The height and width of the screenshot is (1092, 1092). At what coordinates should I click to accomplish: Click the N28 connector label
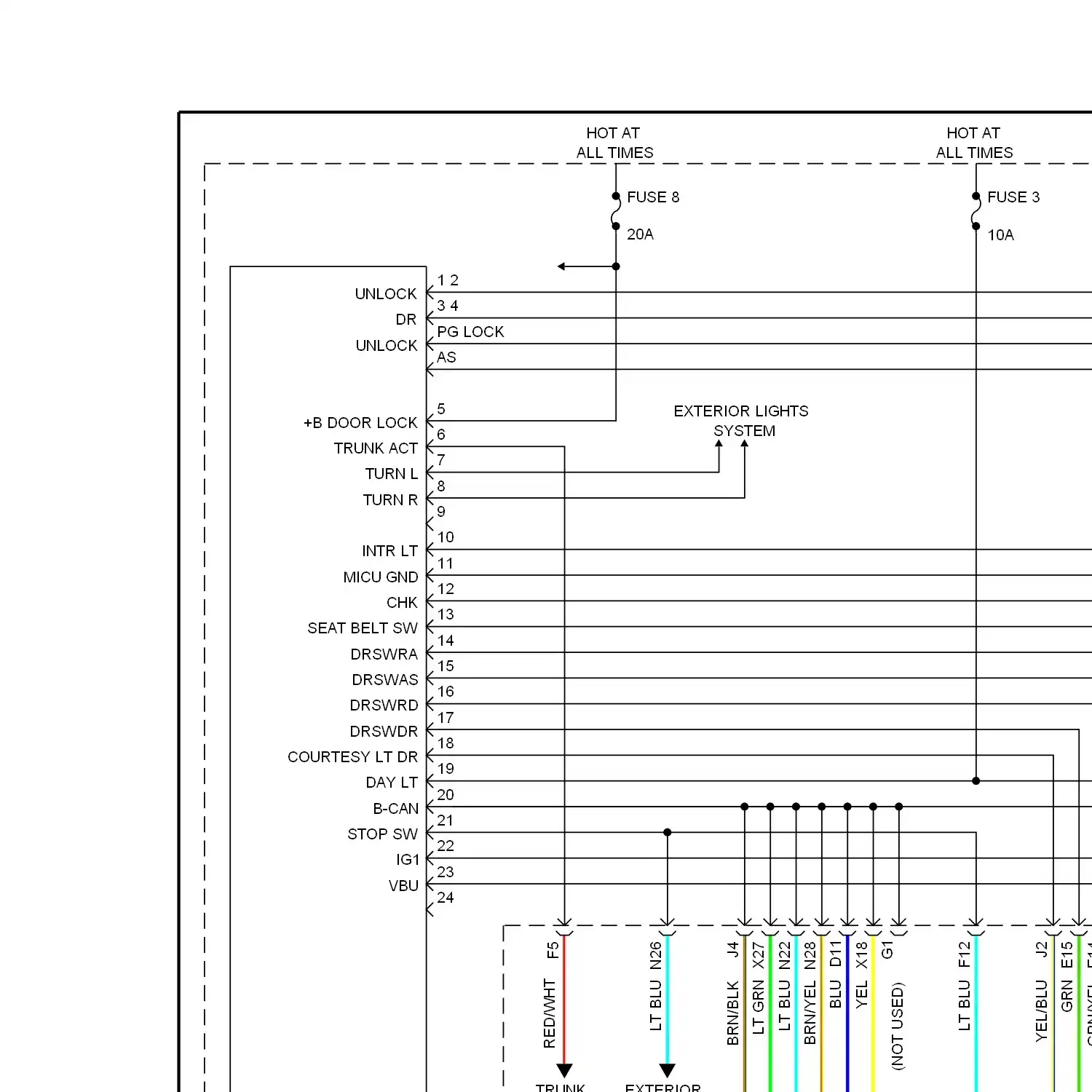pyautogui.click(x=810, y=956)
